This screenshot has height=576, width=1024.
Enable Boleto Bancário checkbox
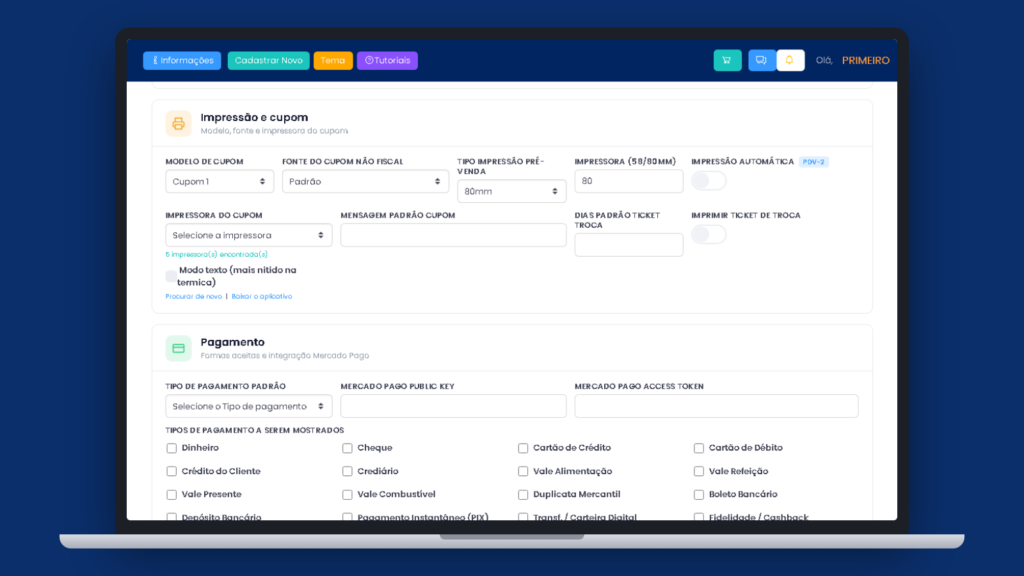(x=699, y=495)
